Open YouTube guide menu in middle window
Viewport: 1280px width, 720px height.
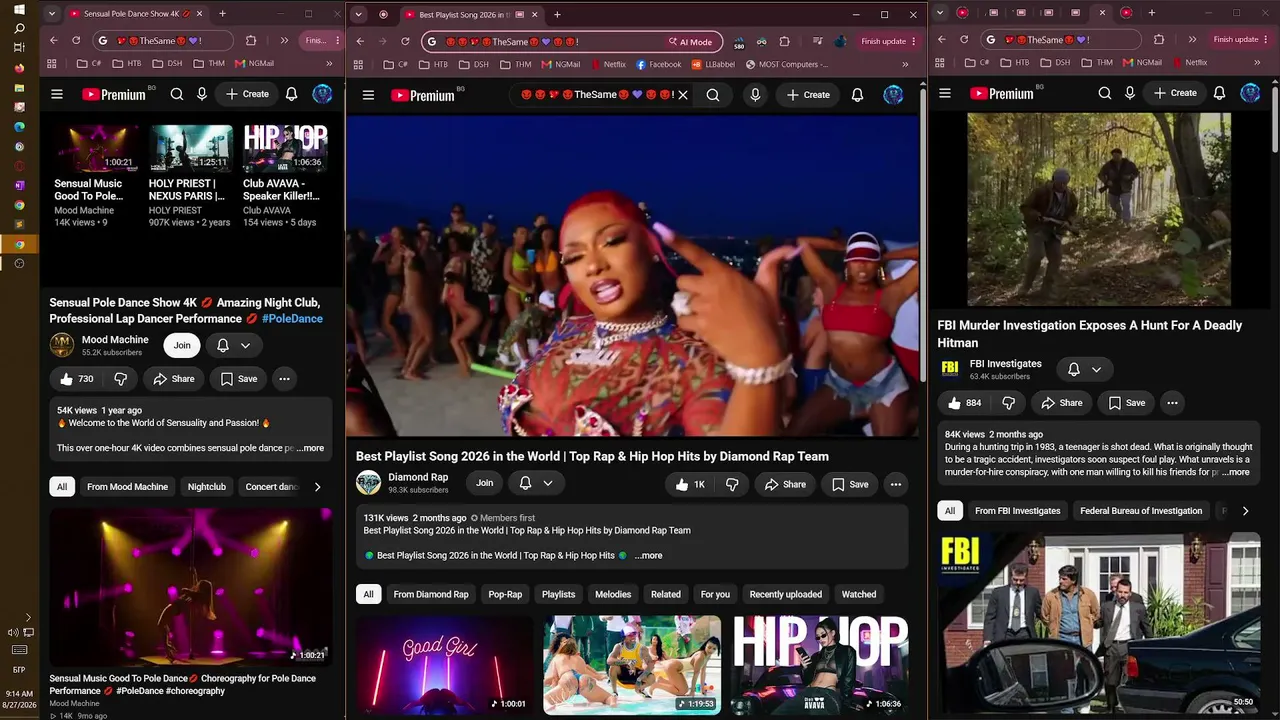(368, 95)
